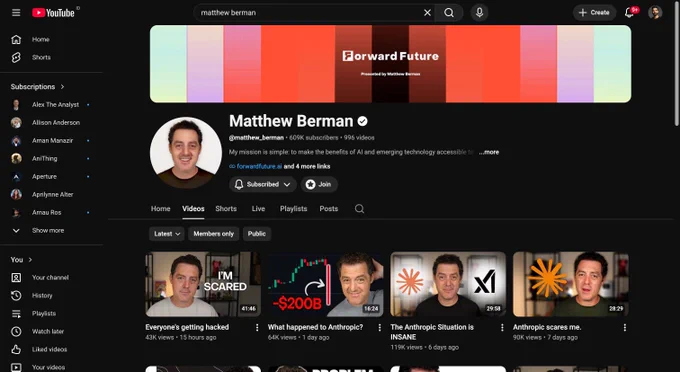
Task: Open 'Everyone's getting hacked' thumbnail
Action: click(x=203, y=284)
